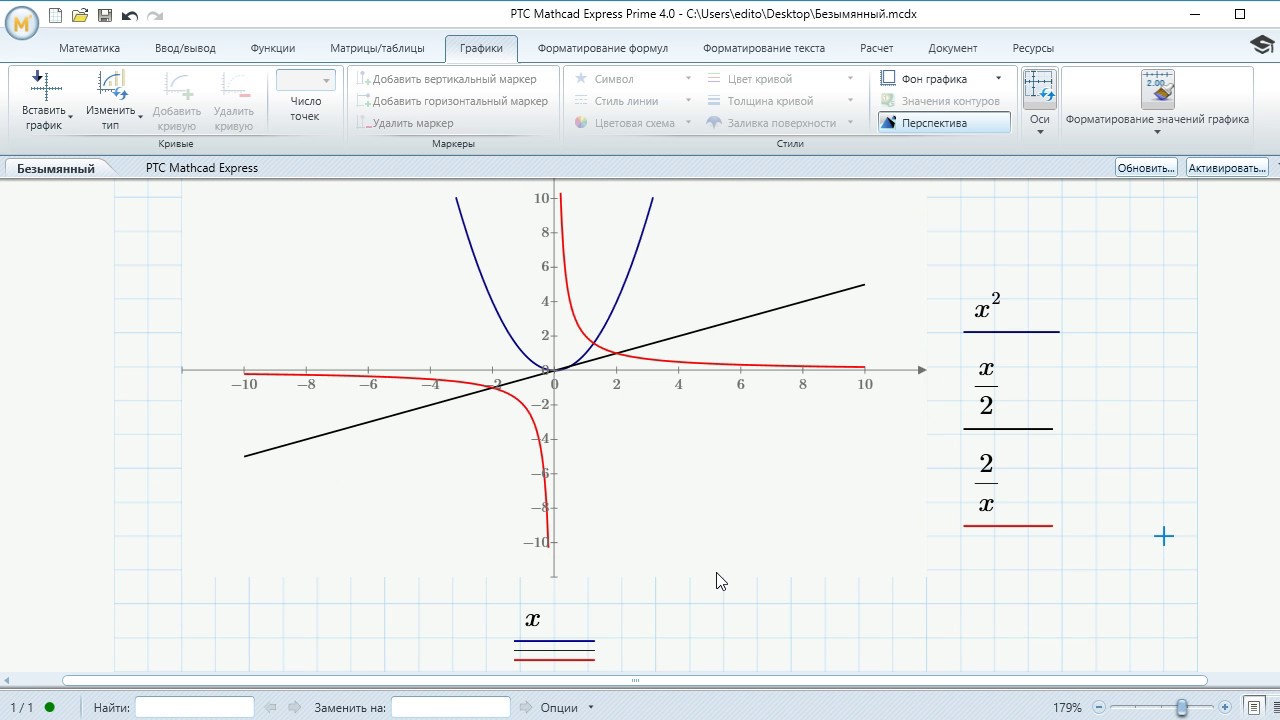
Task: Open the Оси axes settings icon
Action: pyautogui.click(x=1040, y=87)
